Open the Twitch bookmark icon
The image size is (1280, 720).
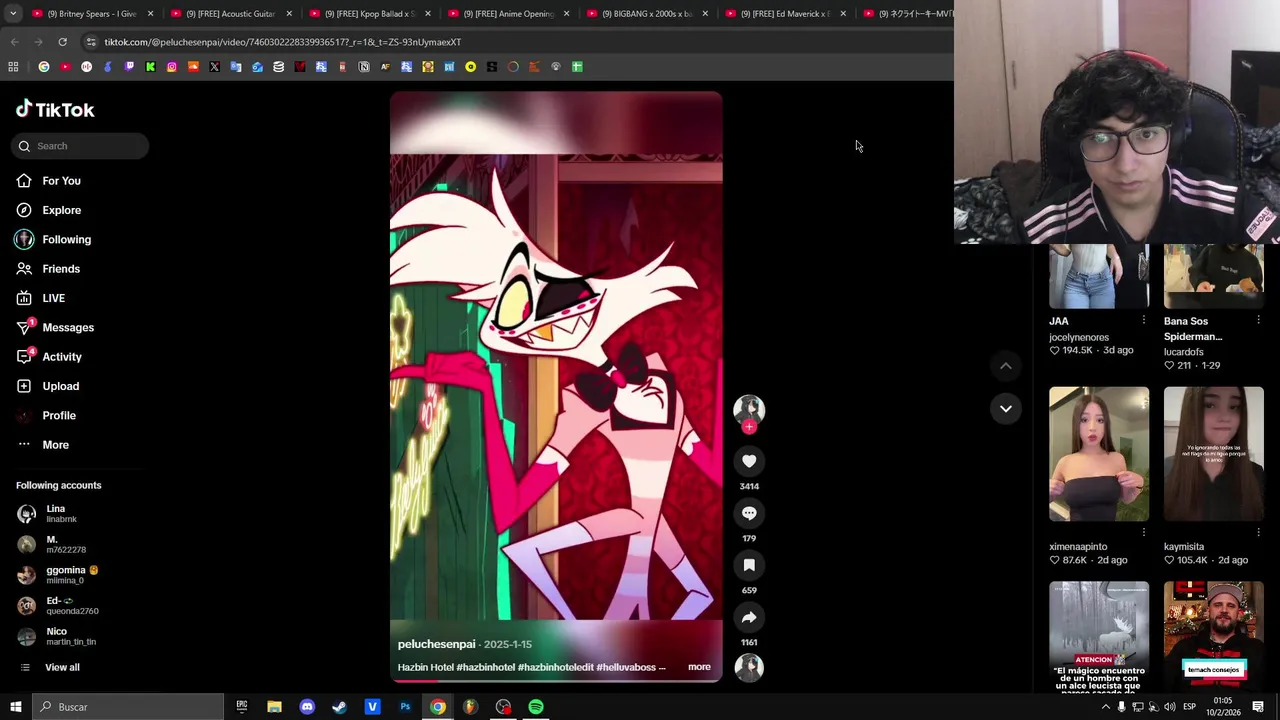pyautogui.click(x=129, y=67)
